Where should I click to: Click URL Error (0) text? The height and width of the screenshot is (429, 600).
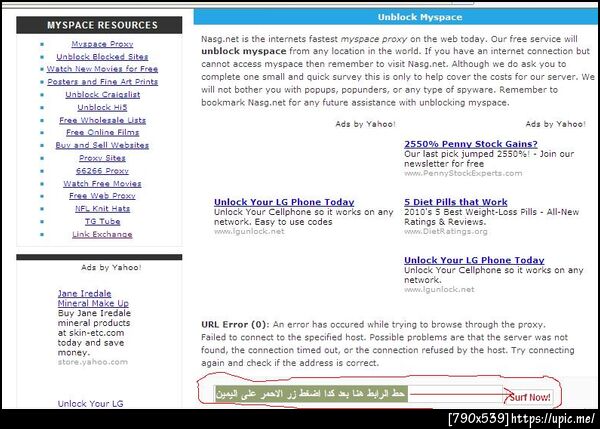click(x=235, y=325)
